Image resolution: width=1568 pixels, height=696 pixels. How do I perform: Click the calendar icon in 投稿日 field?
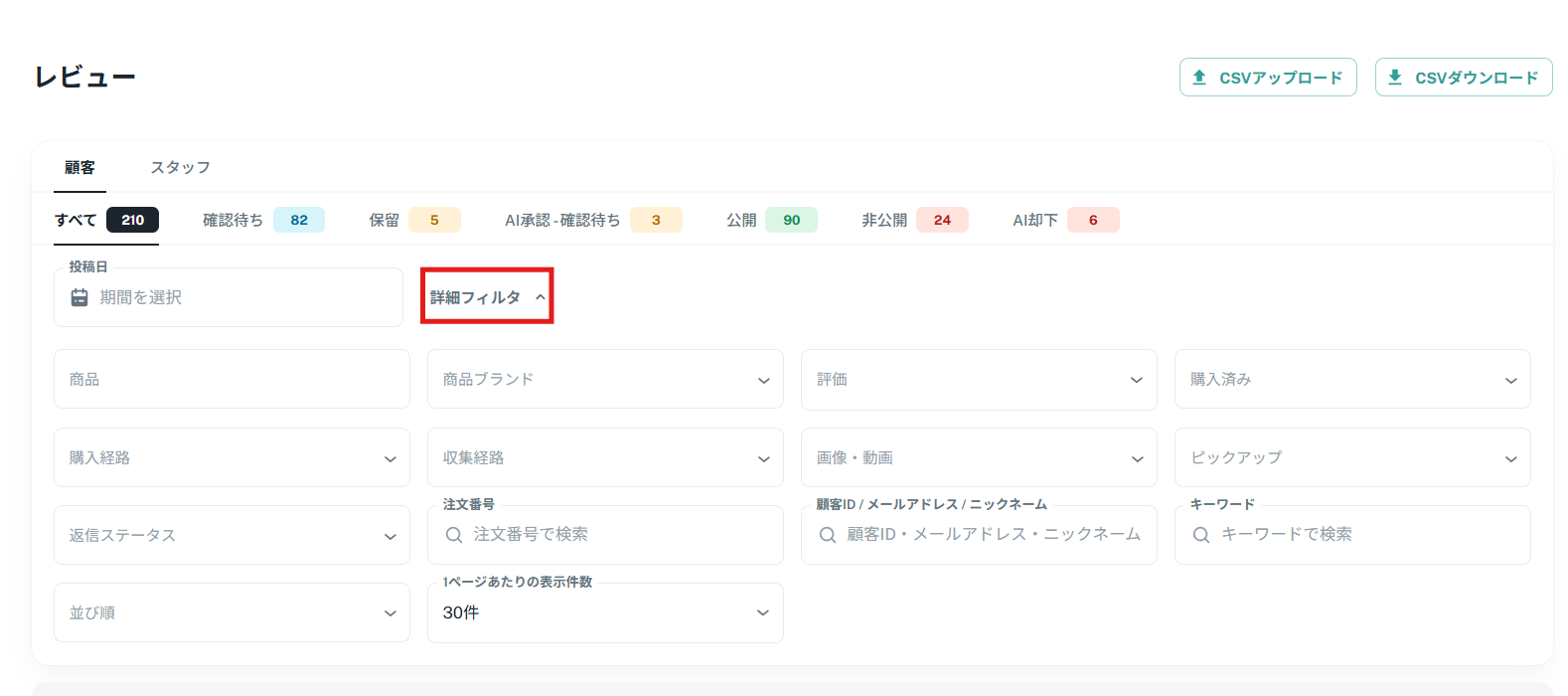[79, 297]
